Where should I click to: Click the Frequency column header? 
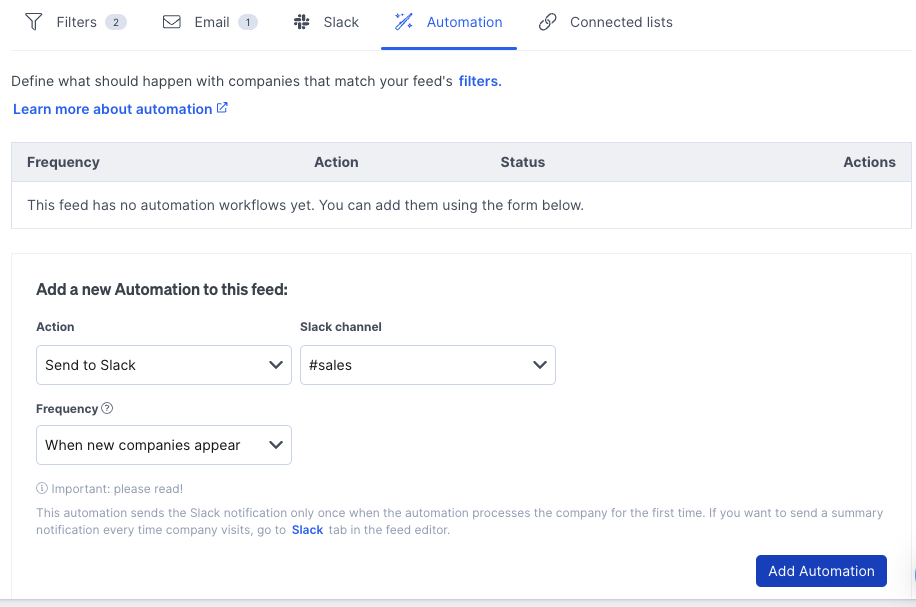pyautogui.click(x=63, y=162)
